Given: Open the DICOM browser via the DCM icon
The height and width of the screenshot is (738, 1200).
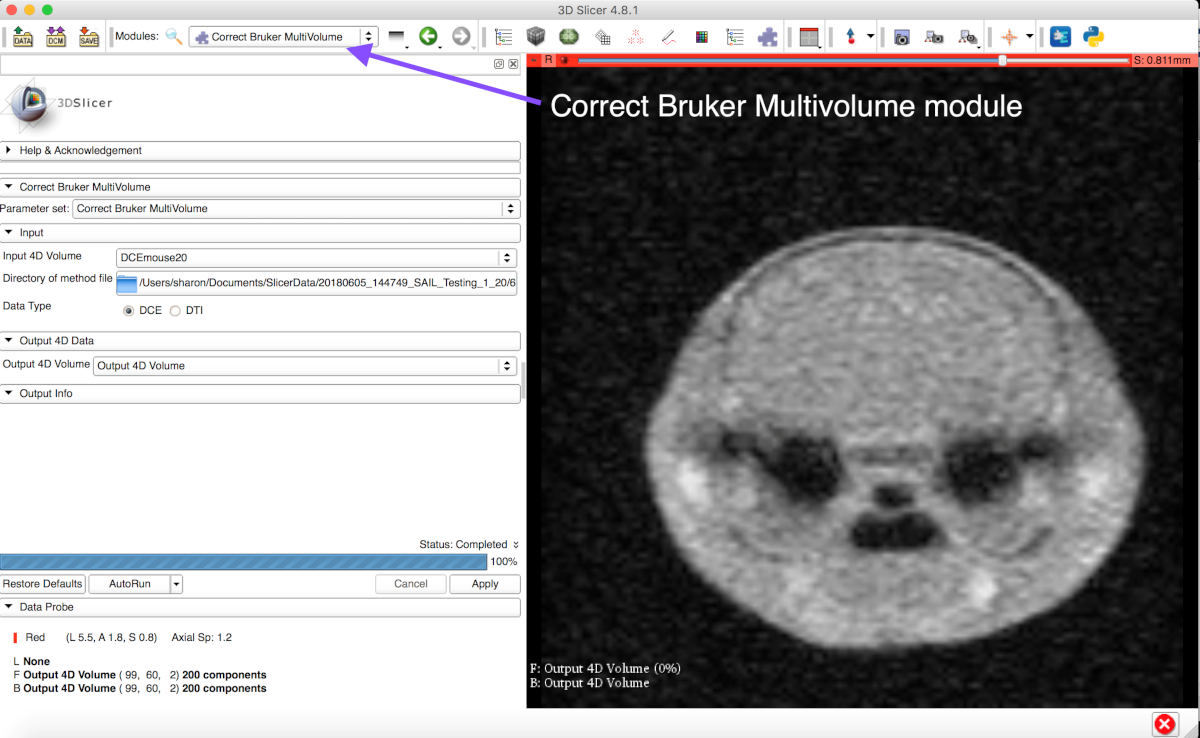Looking at the screenshot, I should pyautogui.click(x=56, y=36).
